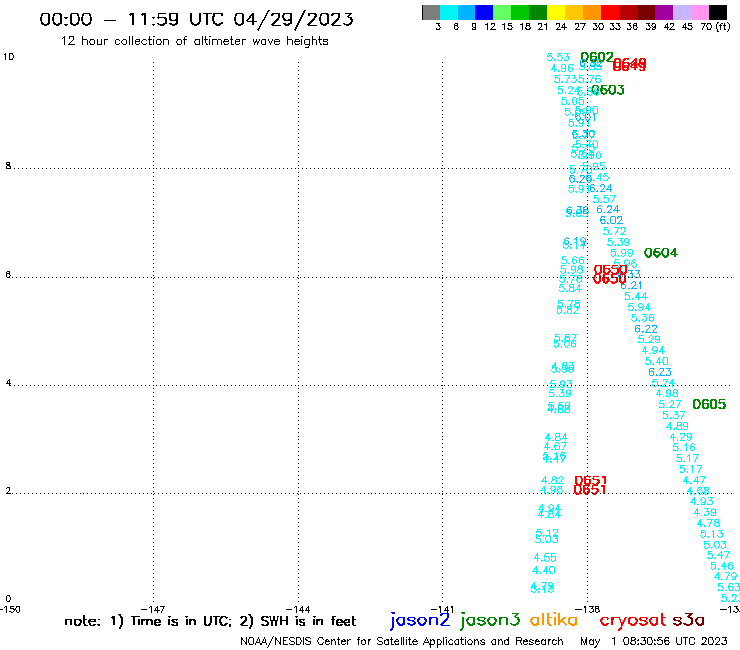Click the timestamp 'May 1 08:30:56 UTC 2023'

pos(654,642)
